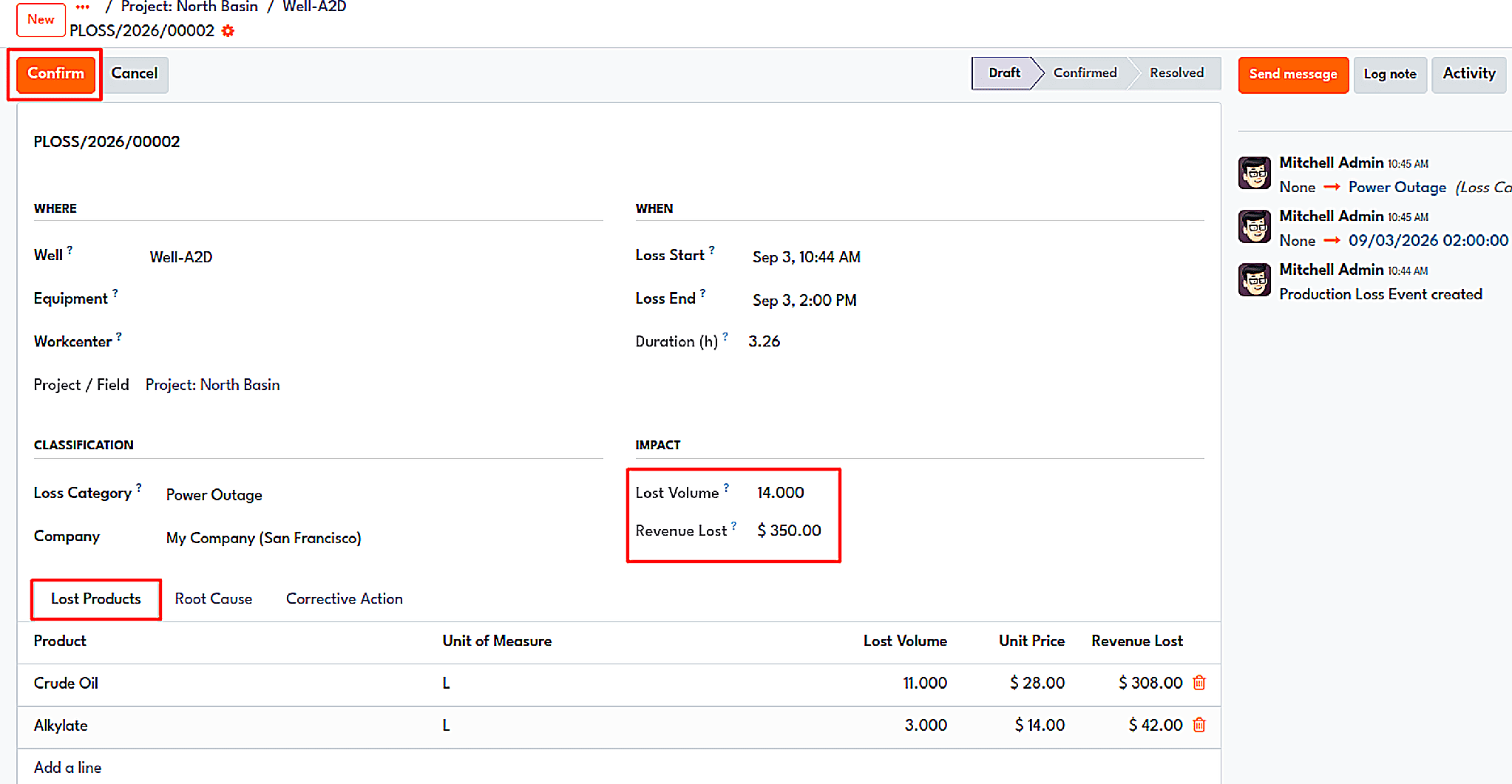This screenshot has width=1512, height=784.
Task: Show the Equipment field help tooltip icon
Action: pos(115,293)
